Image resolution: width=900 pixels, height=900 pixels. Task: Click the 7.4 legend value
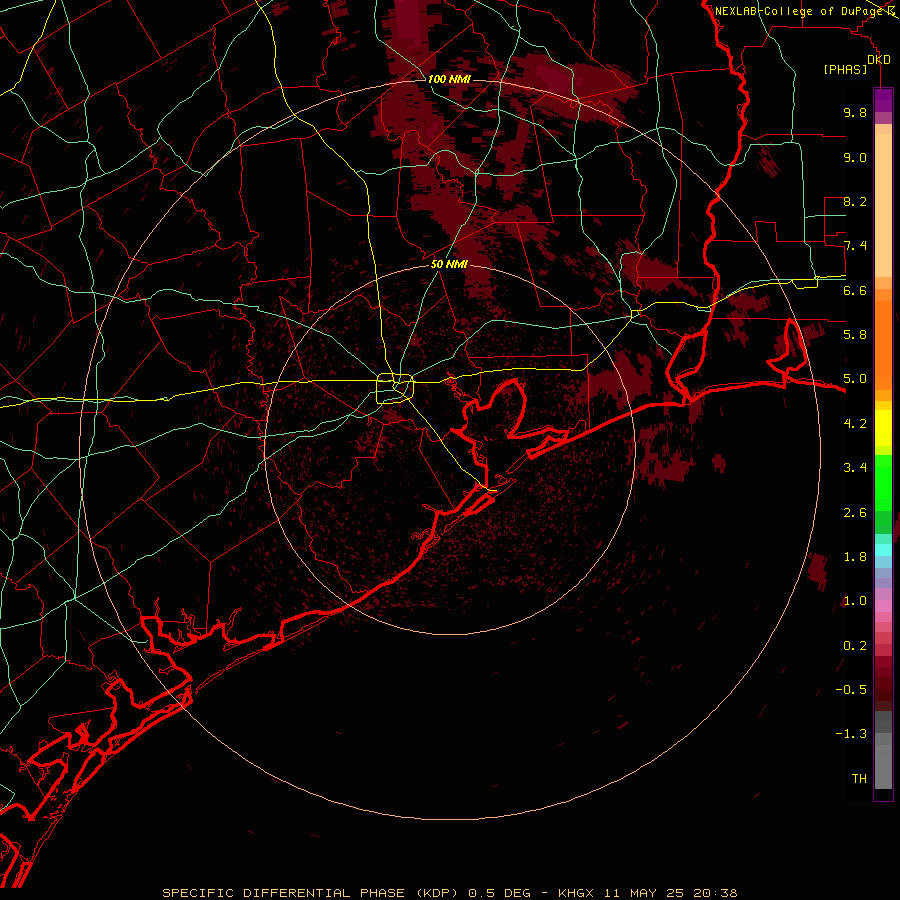pyautogui.click(x=855, y=246)
